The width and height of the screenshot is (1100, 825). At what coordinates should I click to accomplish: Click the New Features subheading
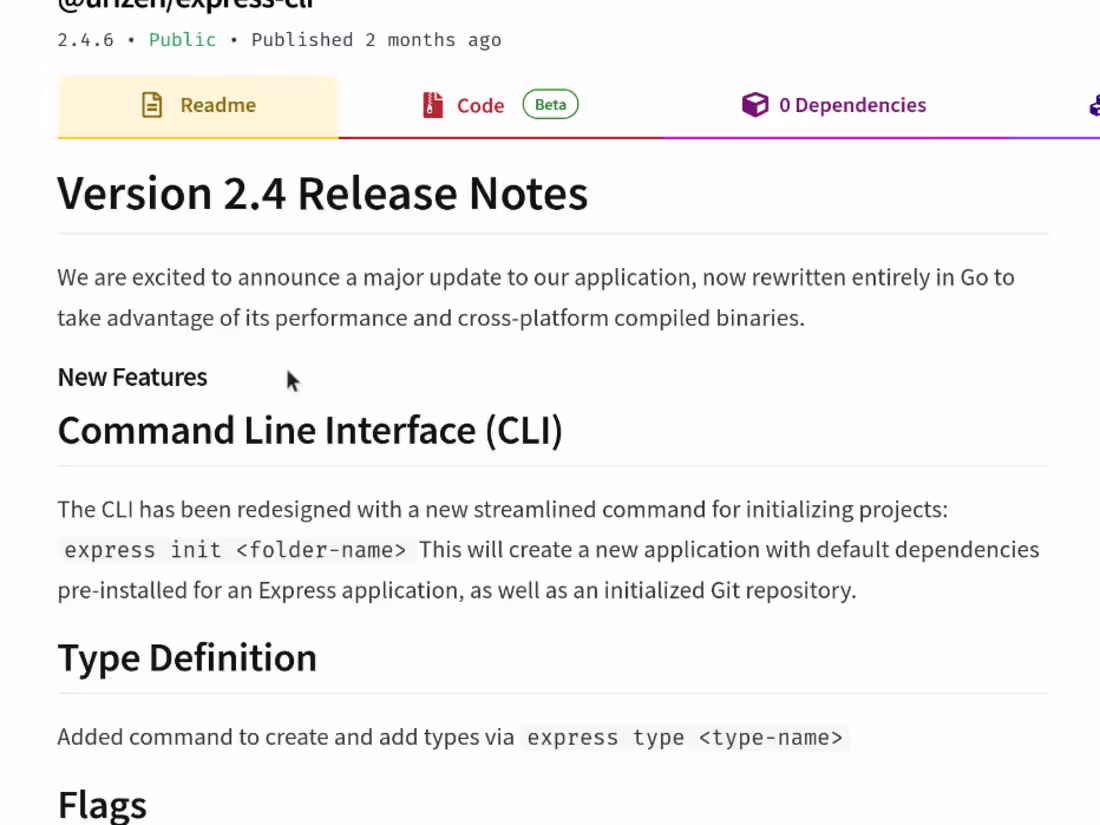tap(132, 377)
